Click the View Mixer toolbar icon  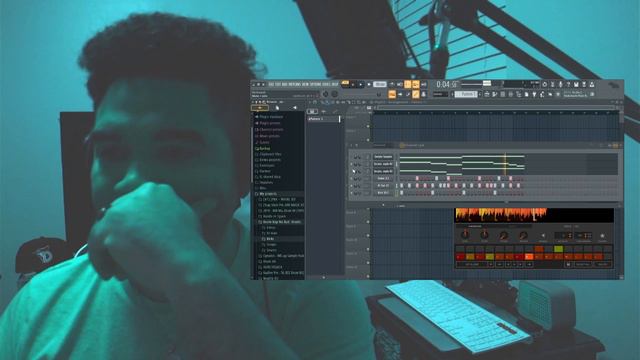(x=511, y=94)
